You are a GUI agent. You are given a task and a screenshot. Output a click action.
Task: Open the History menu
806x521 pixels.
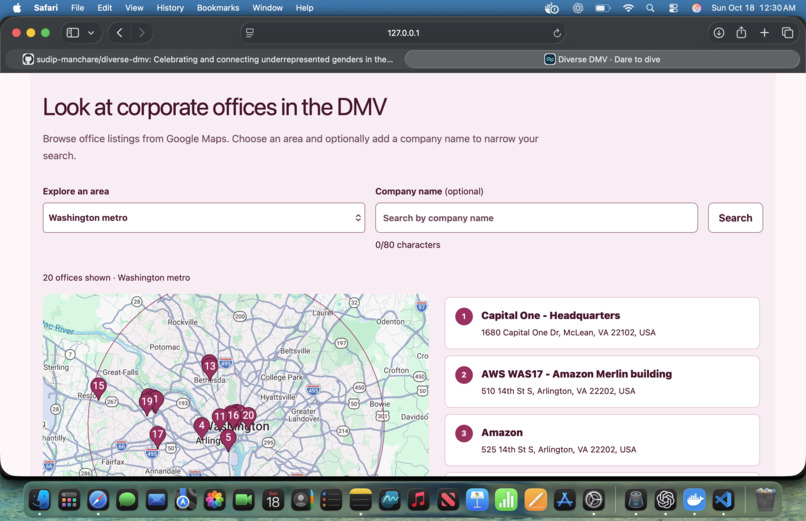click(x=170, y=8)
